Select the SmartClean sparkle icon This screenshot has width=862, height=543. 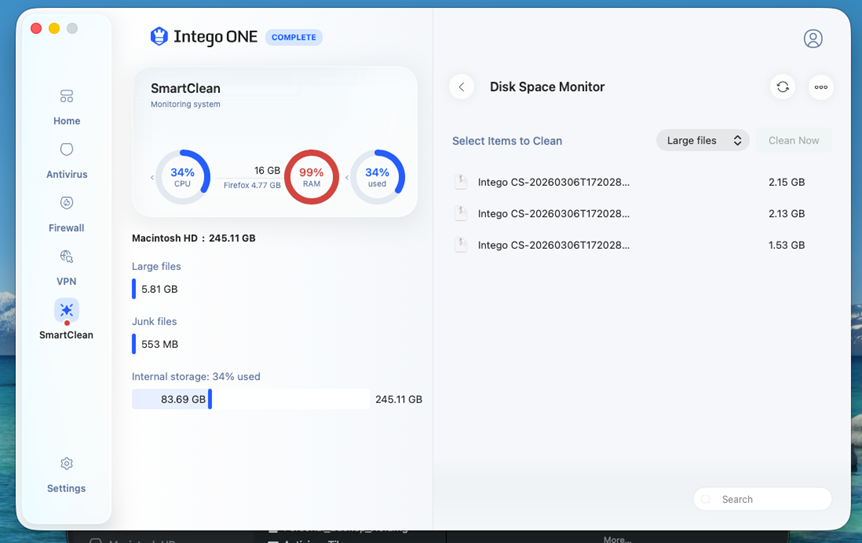click(x=67, y=310)
